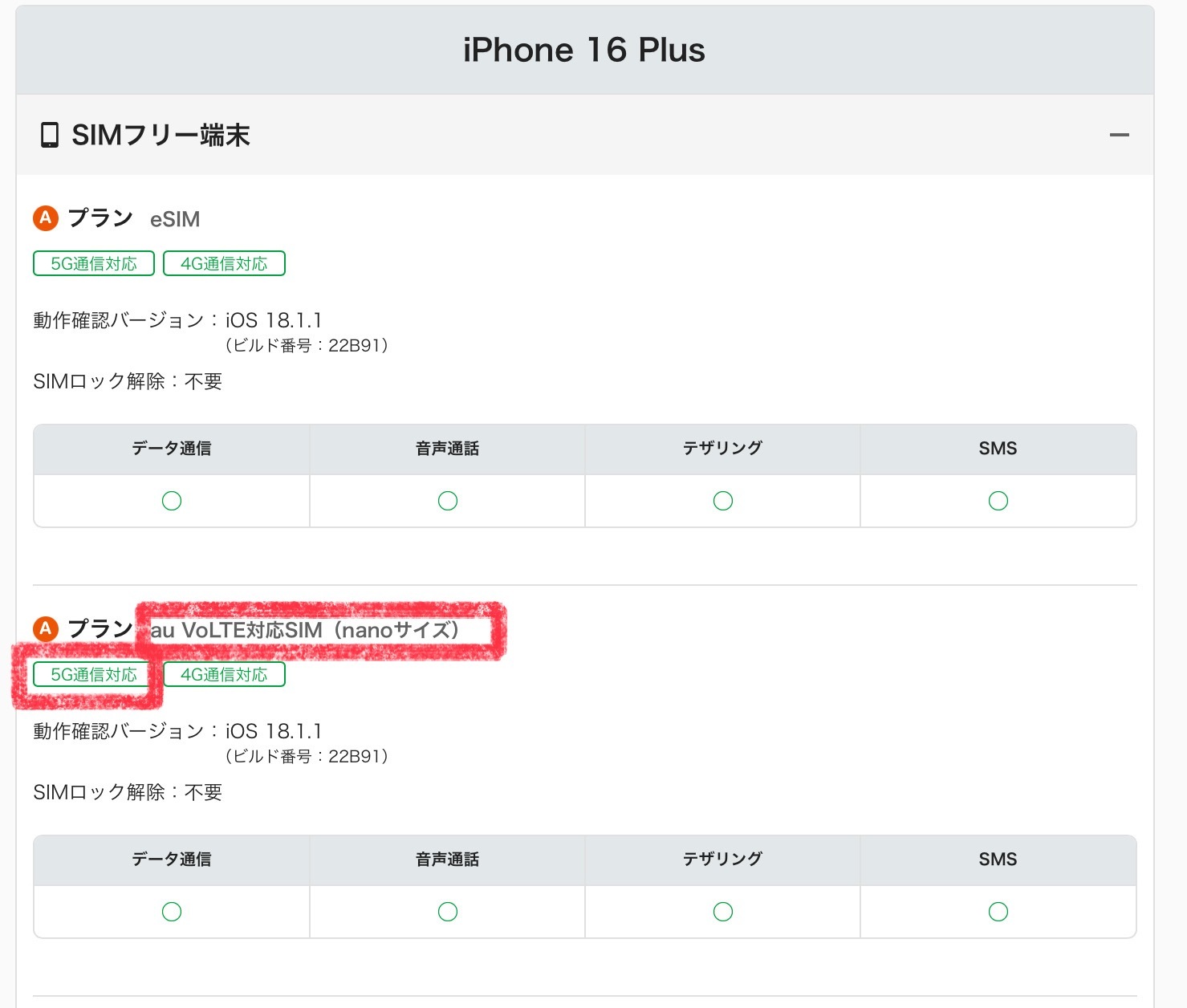Click eSIM SMS green circle icon
The height and width of the screenshot is (1008, 1187).
[x=998, y=501]
